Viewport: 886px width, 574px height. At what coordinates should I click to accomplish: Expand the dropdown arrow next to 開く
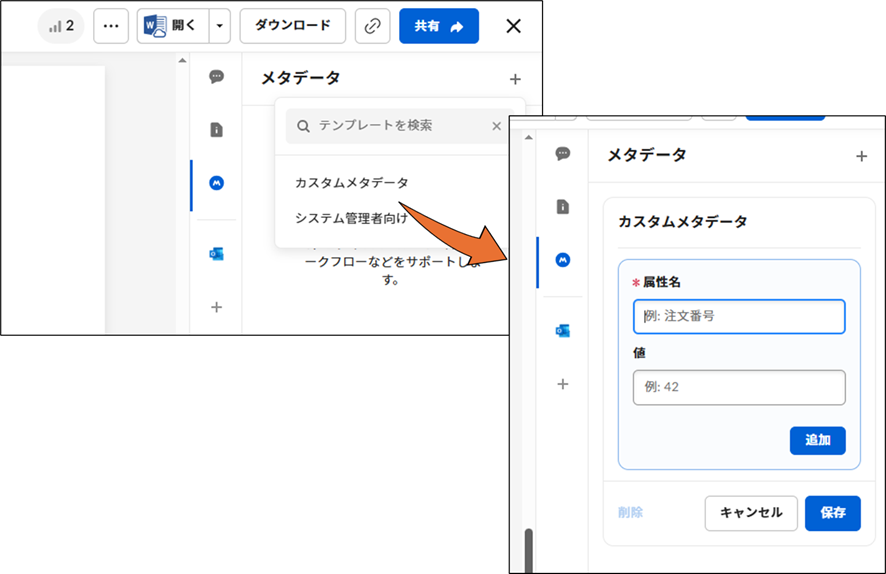click(x=220, y=26)
